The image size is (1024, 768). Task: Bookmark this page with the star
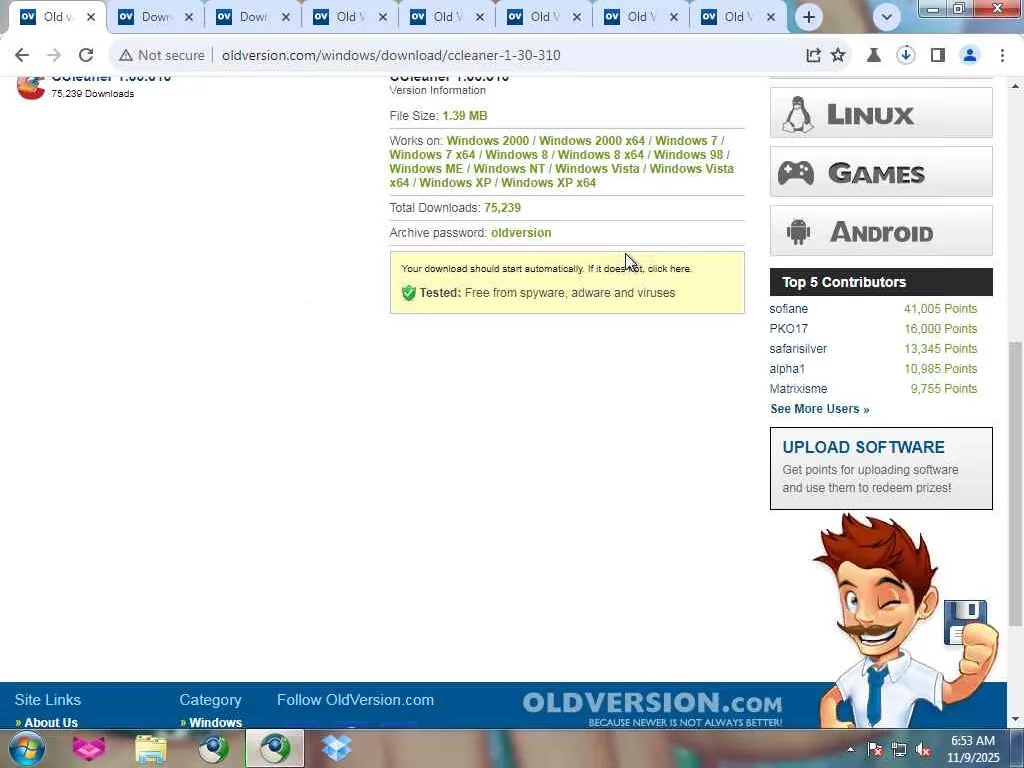tap(838, 56)
